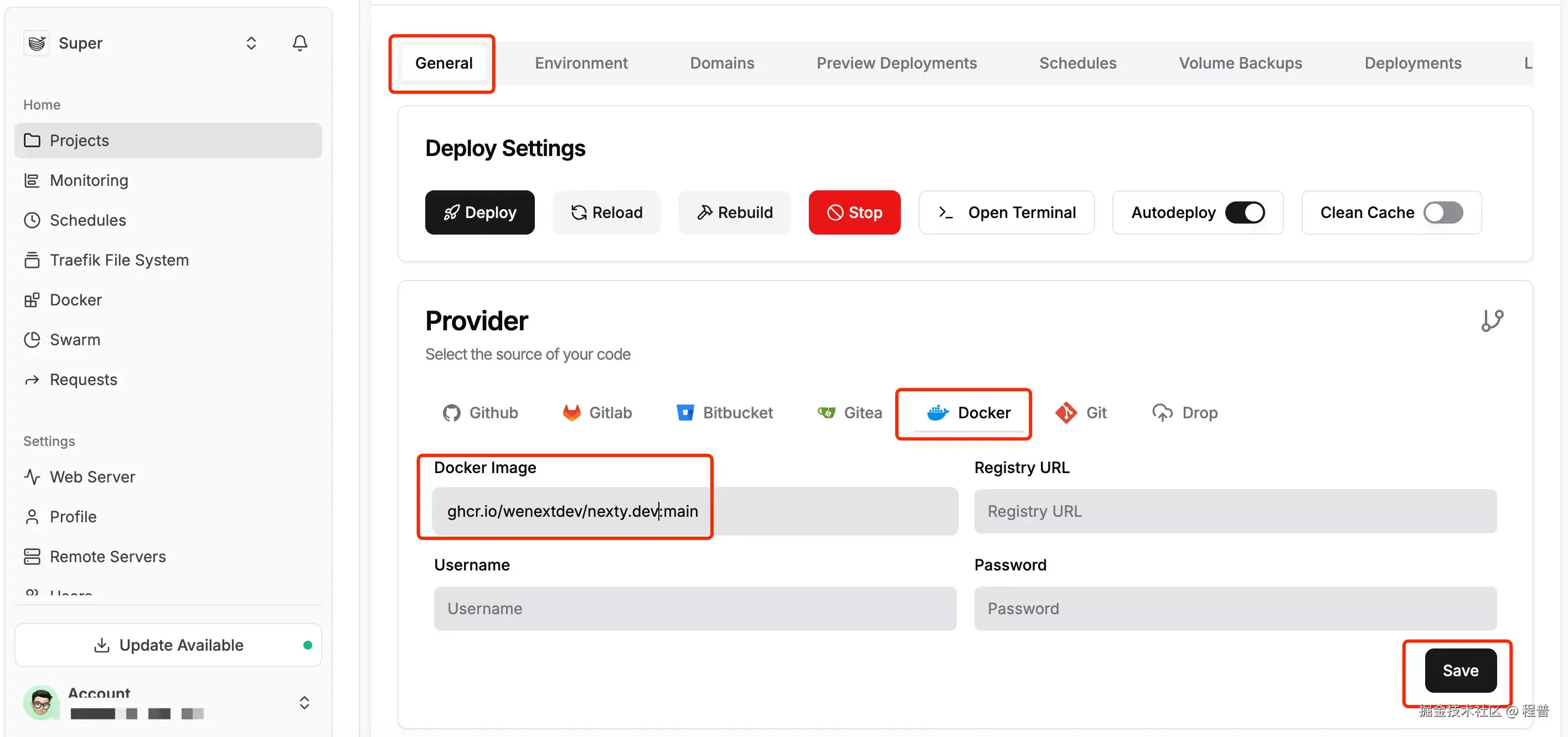Choose the Drop provider option
Viewport: 1568px width, 737px height.
pyautogui.click(x=1184, y=412)
